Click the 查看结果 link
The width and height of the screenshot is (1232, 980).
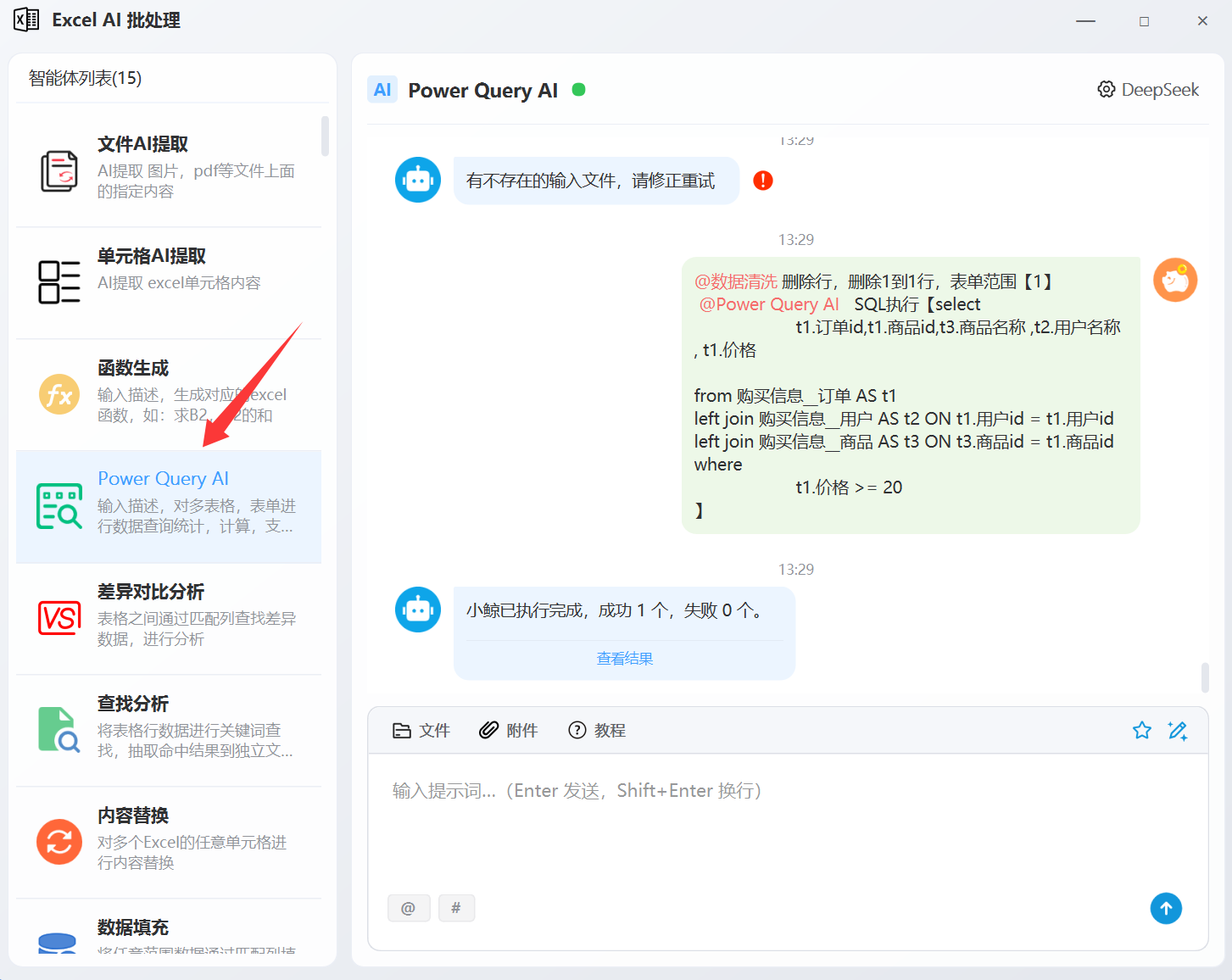point(625,659)
